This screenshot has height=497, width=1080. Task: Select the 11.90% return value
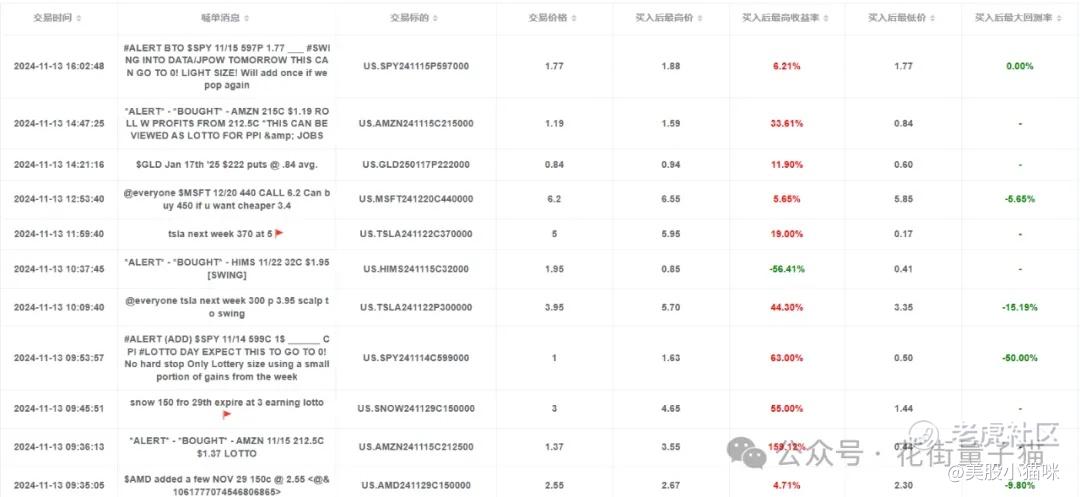(786, 165)
